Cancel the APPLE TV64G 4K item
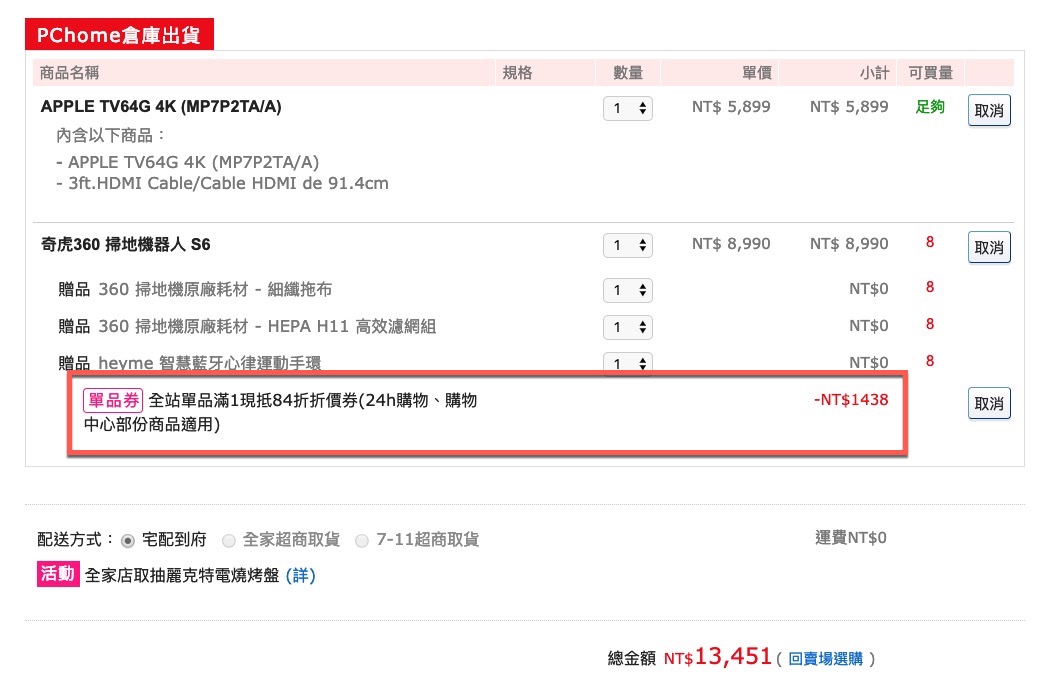 click(x=989, y=110)
